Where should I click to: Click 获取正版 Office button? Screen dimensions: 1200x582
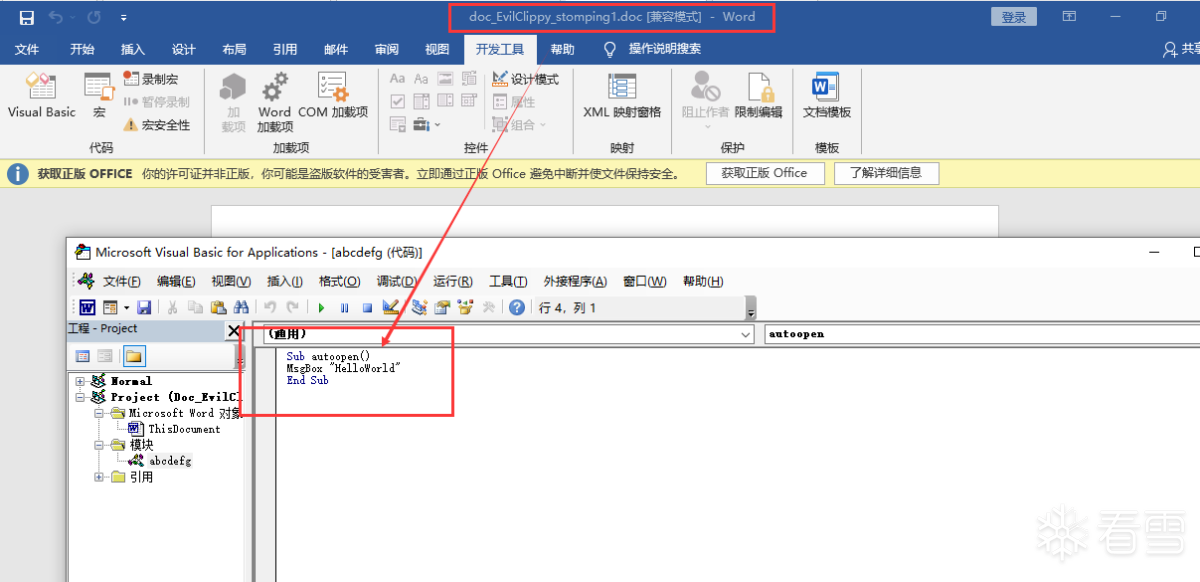pos(765,173)
